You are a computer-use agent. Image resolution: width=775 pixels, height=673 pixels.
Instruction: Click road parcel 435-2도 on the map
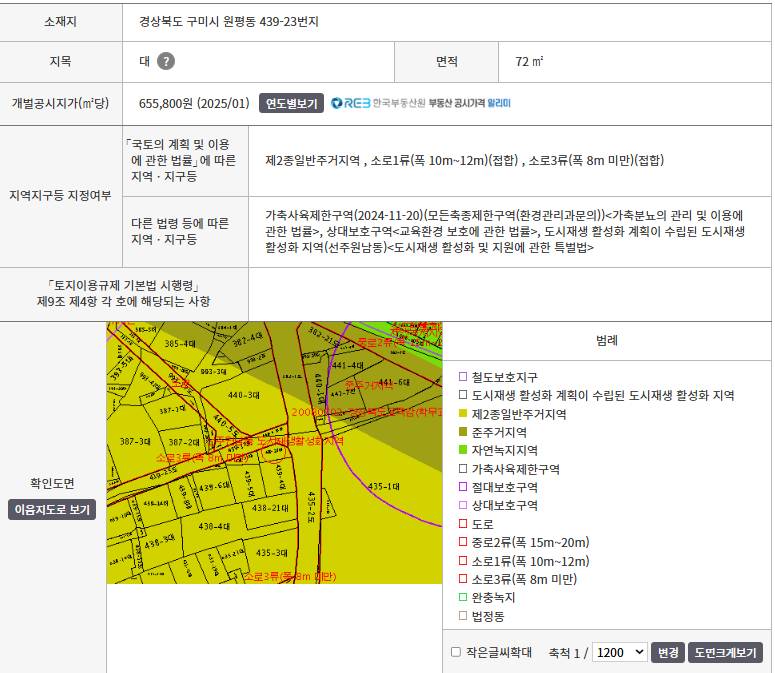click(311, 506)
